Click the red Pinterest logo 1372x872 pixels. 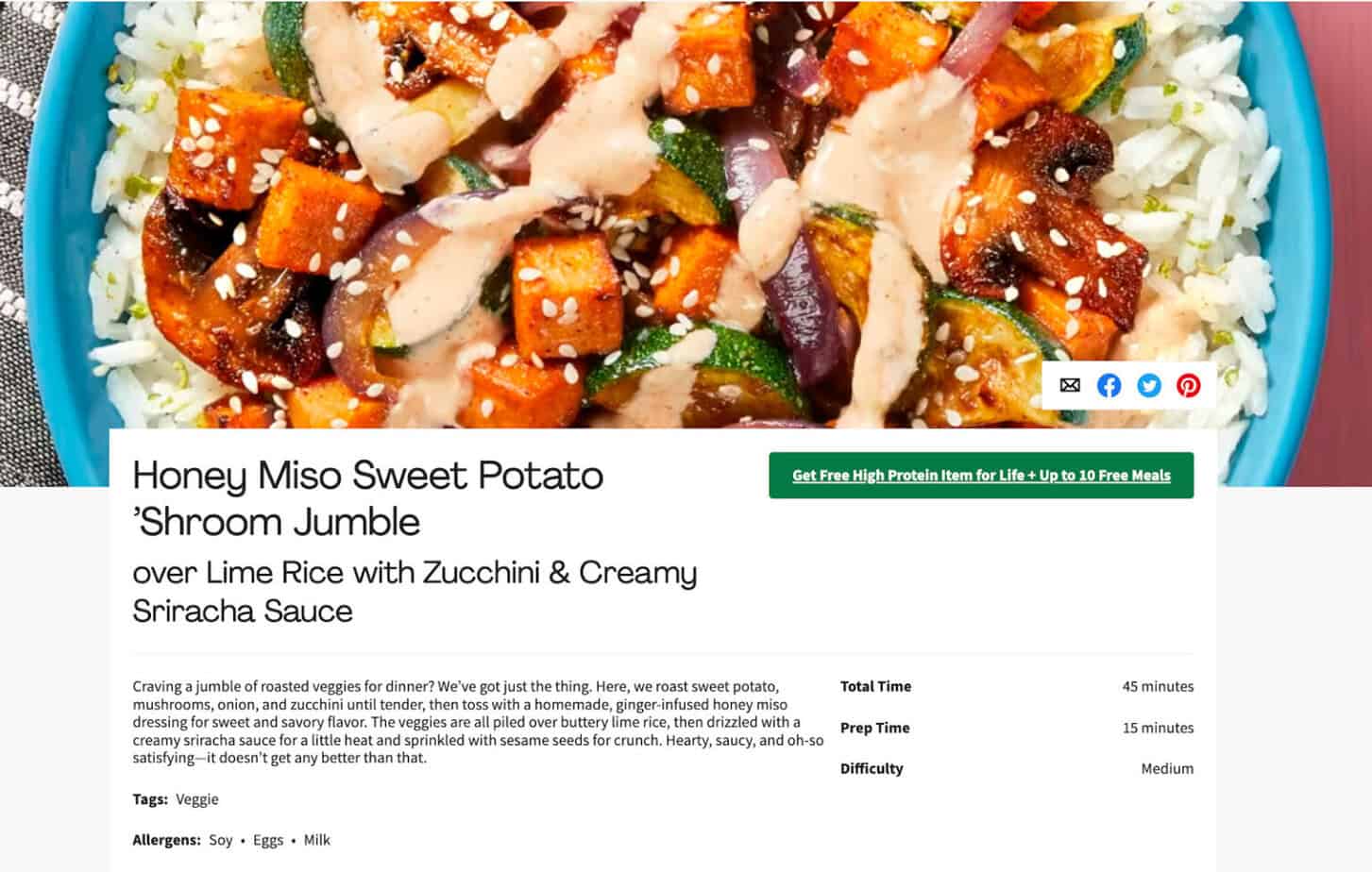pyautogui.click(x=1189, y=385)
